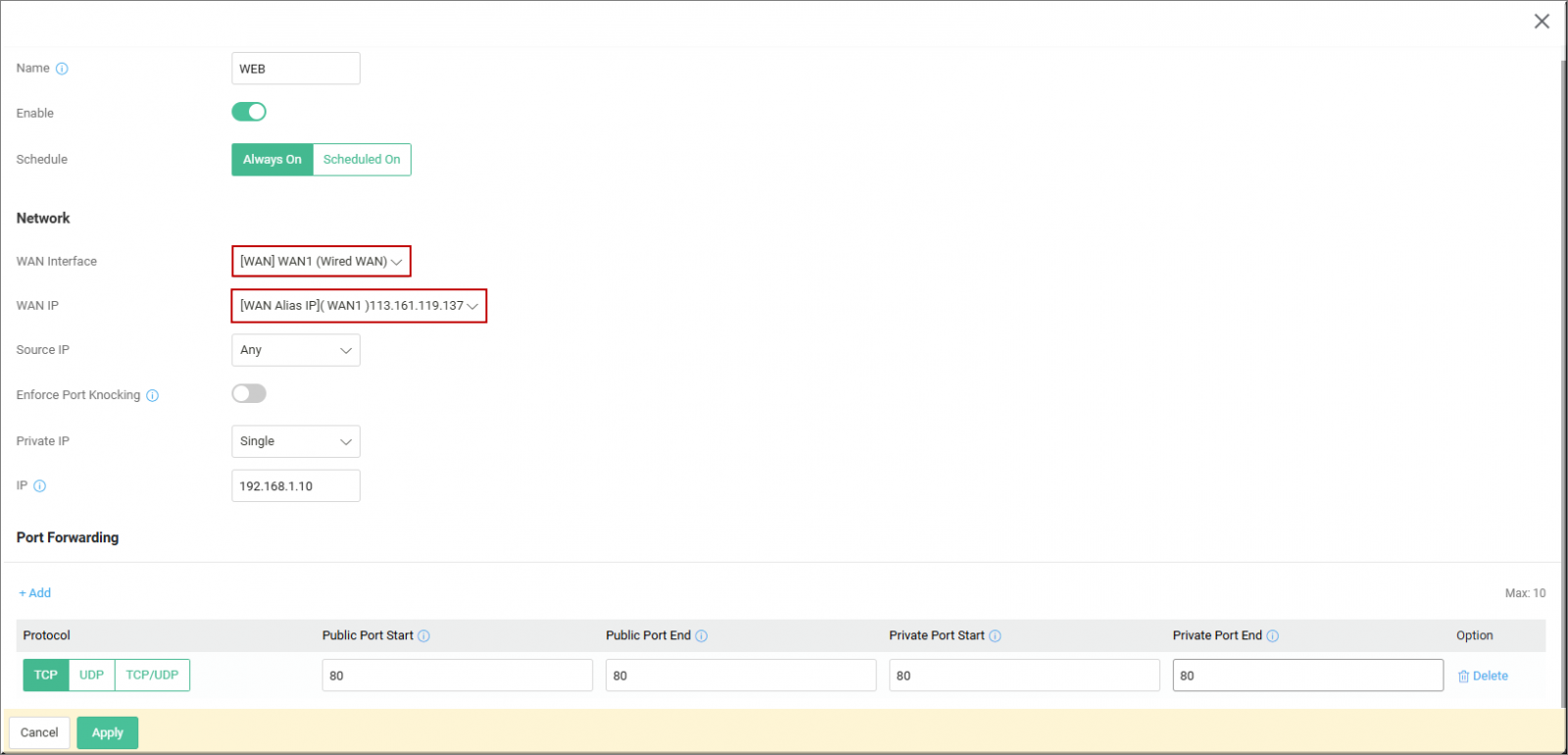Click the Private Port End info icon
1568x755 pixels.
[x=1272, y=636]
